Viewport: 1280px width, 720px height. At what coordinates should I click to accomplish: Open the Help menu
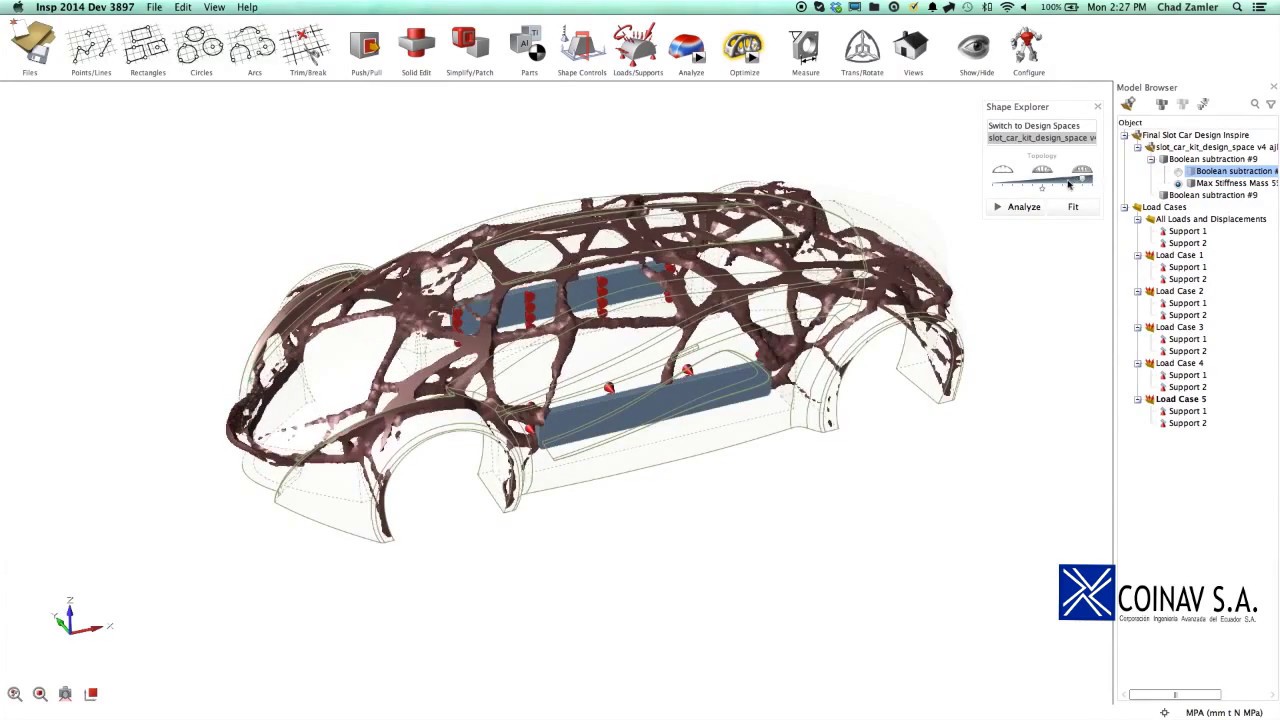[247, 7]
